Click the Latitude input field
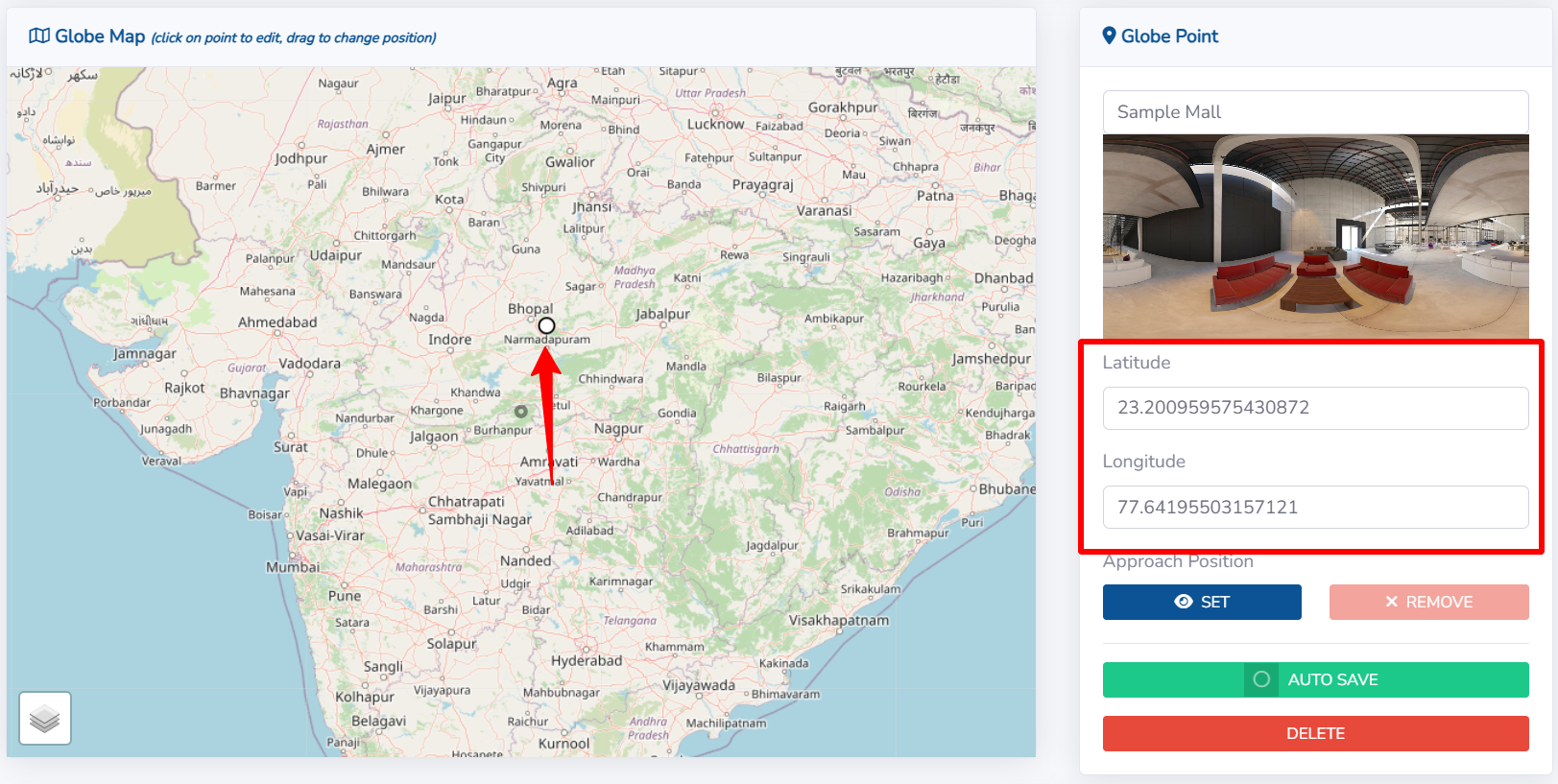 point(1315,408)
